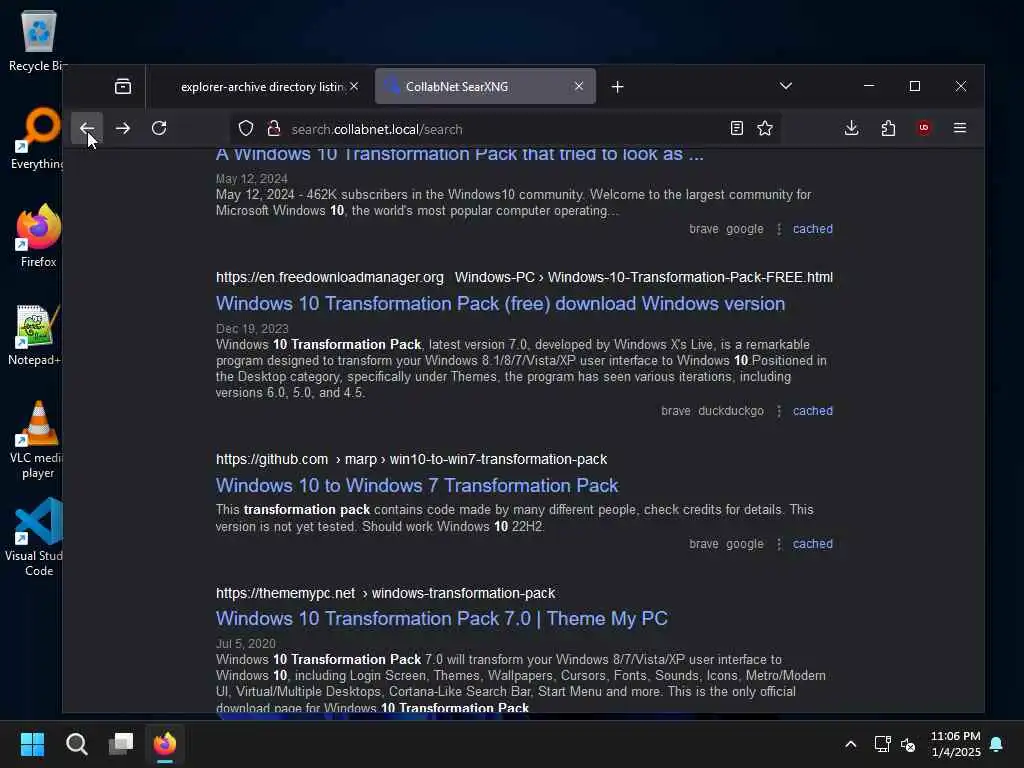Click the en.freedownloadmanager.org URL line
The height and width of the screenshot is (768, 1024).
(524, 278)
